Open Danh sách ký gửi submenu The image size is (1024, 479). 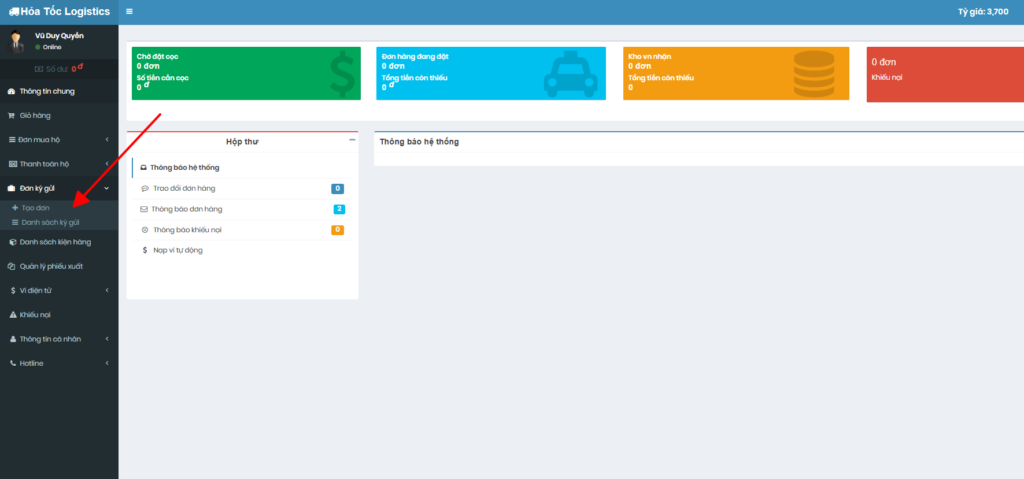59,222
